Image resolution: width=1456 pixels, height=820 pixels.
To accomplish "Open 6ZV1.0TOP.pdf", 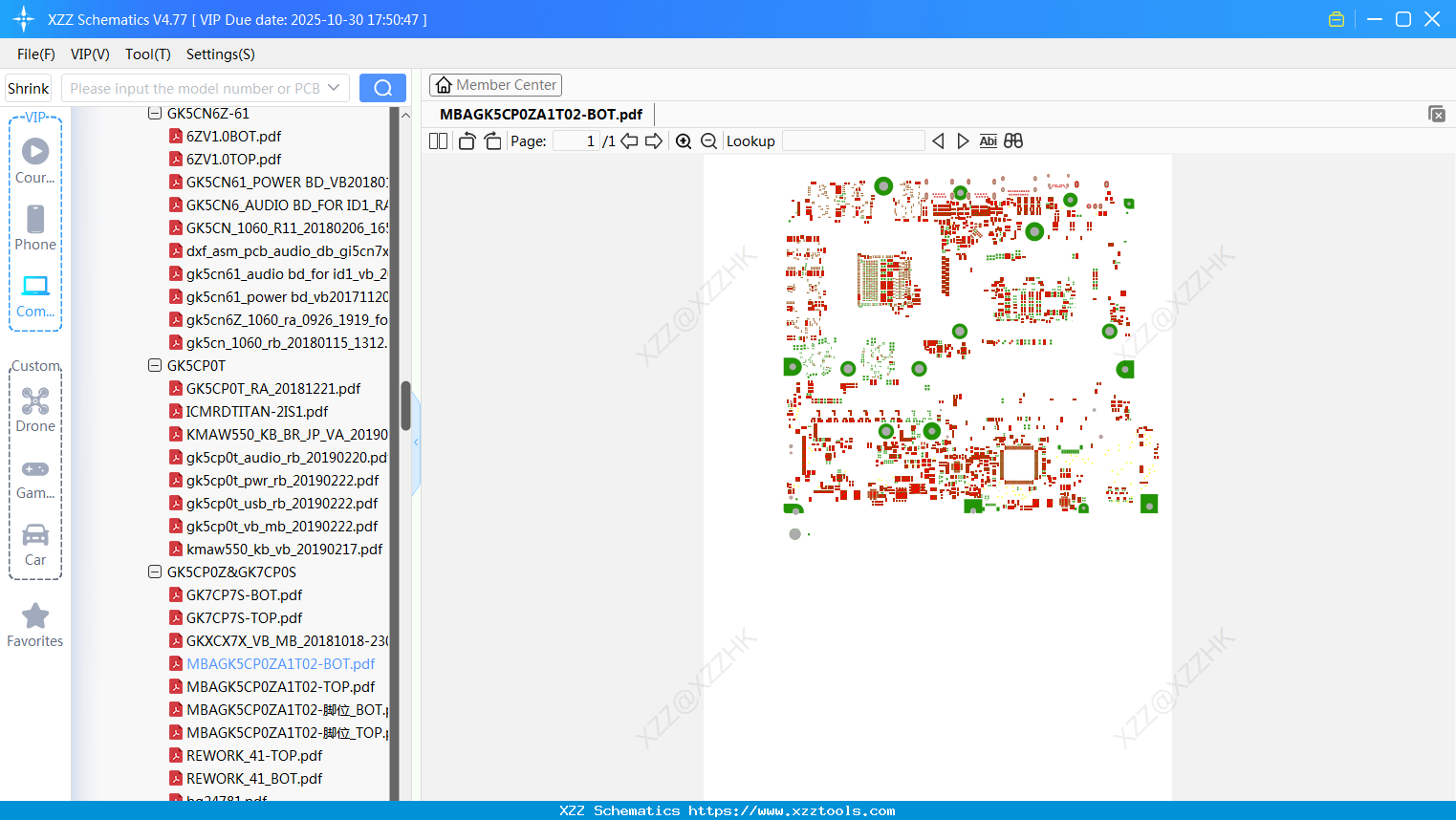I will point(233,160).
